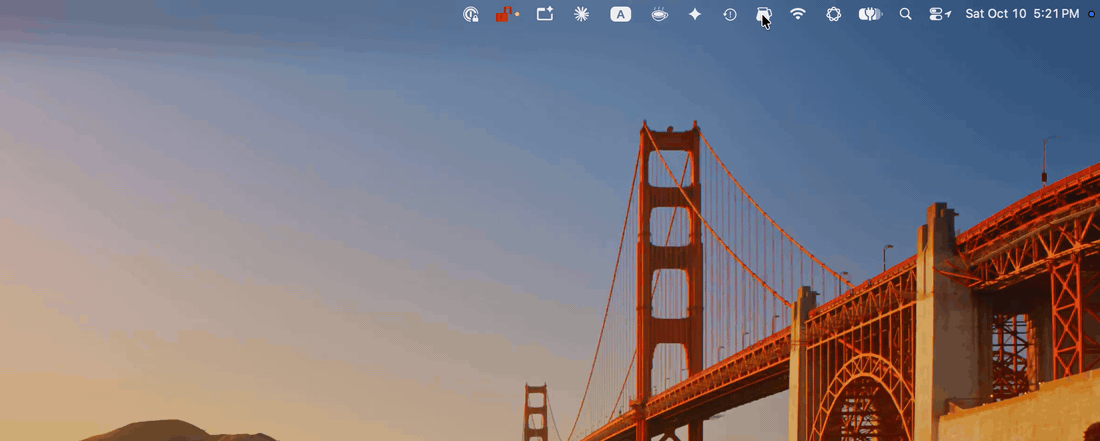Open the screenshot capture icon with sparkle

(545, 14)
